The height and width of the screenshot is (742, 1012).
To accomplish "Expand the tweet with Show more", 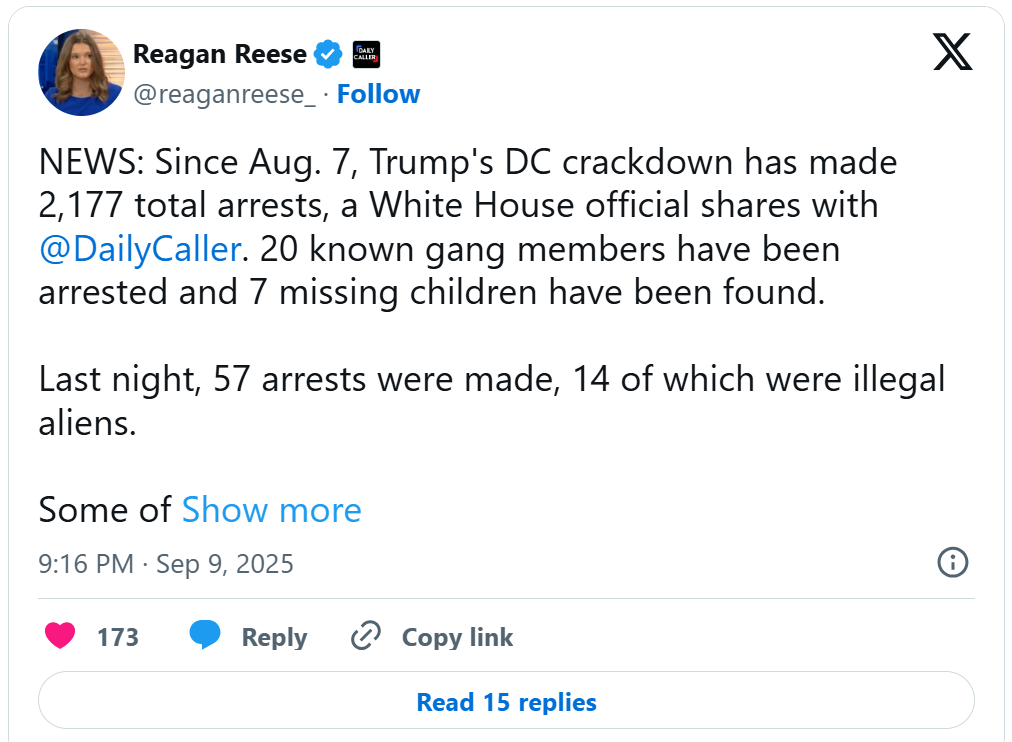I will (x=271, y=510).
